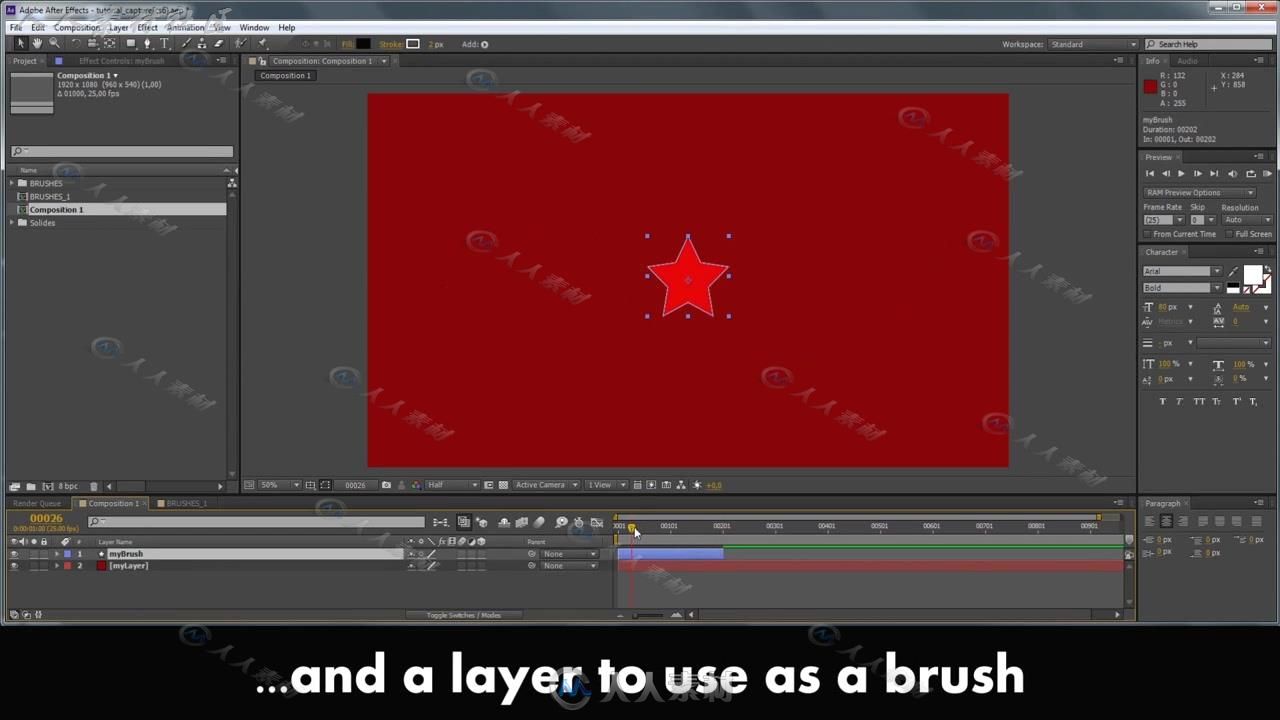Step one frame forward in Preview
The width and height of the screenshot is (1280, 720).
click(x=1198, y=173)
